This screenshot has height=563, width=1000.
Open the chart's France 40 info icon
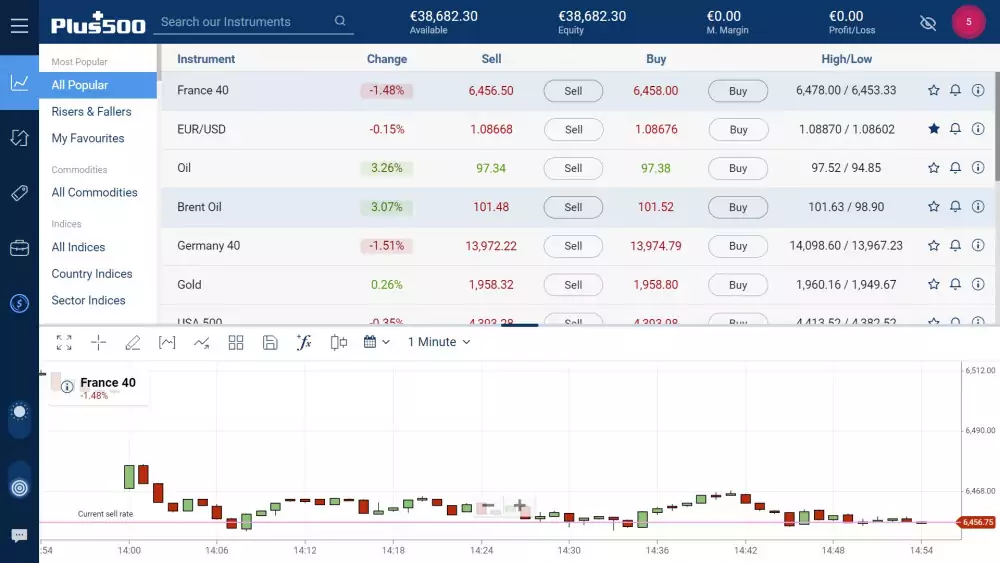(x=67, y=386)
